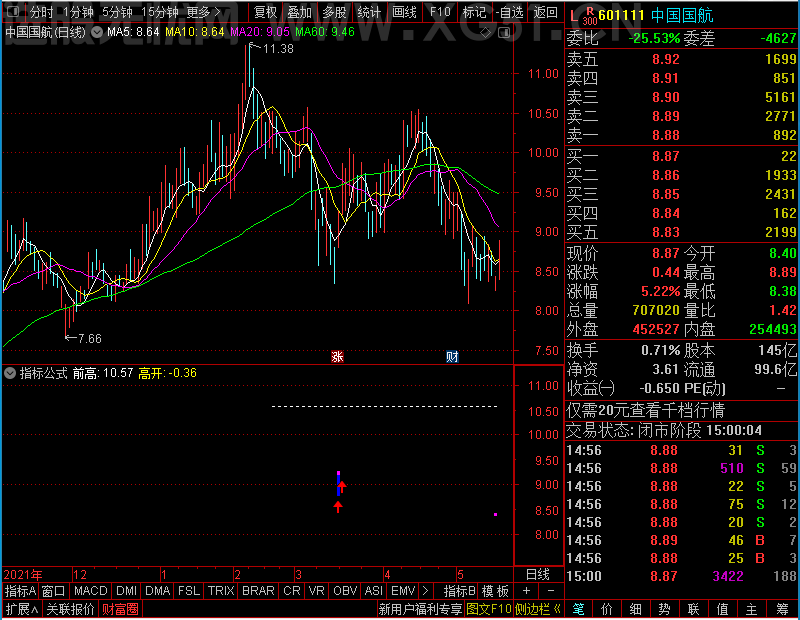Click the 日线 period label
This screenshot has width=800, height=620.
pyautogui.click(x=538, y=575)
